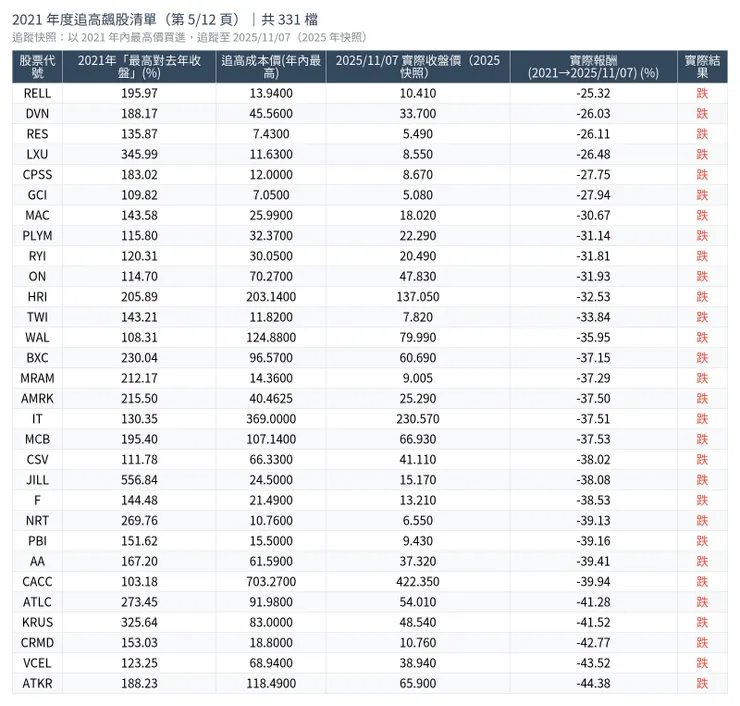Select the LXU ticker cell
The width and height of the screenshot is (740, 706).
(37, 154)
